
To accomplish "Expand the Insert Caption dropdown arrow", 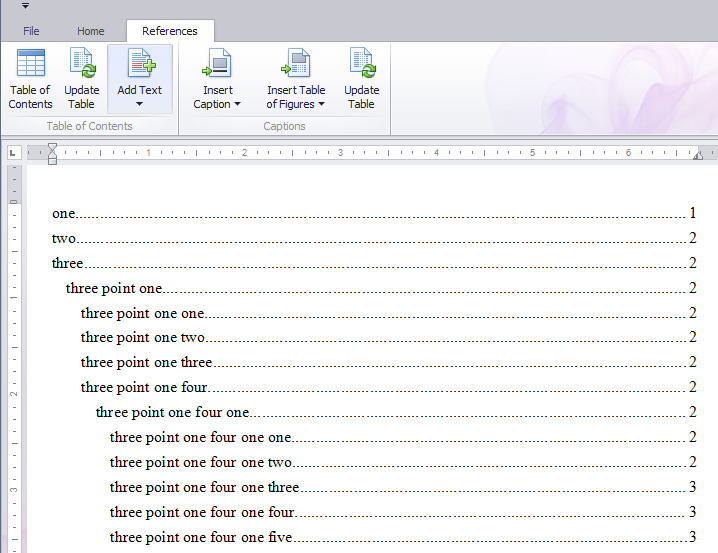I will (237, 104).
